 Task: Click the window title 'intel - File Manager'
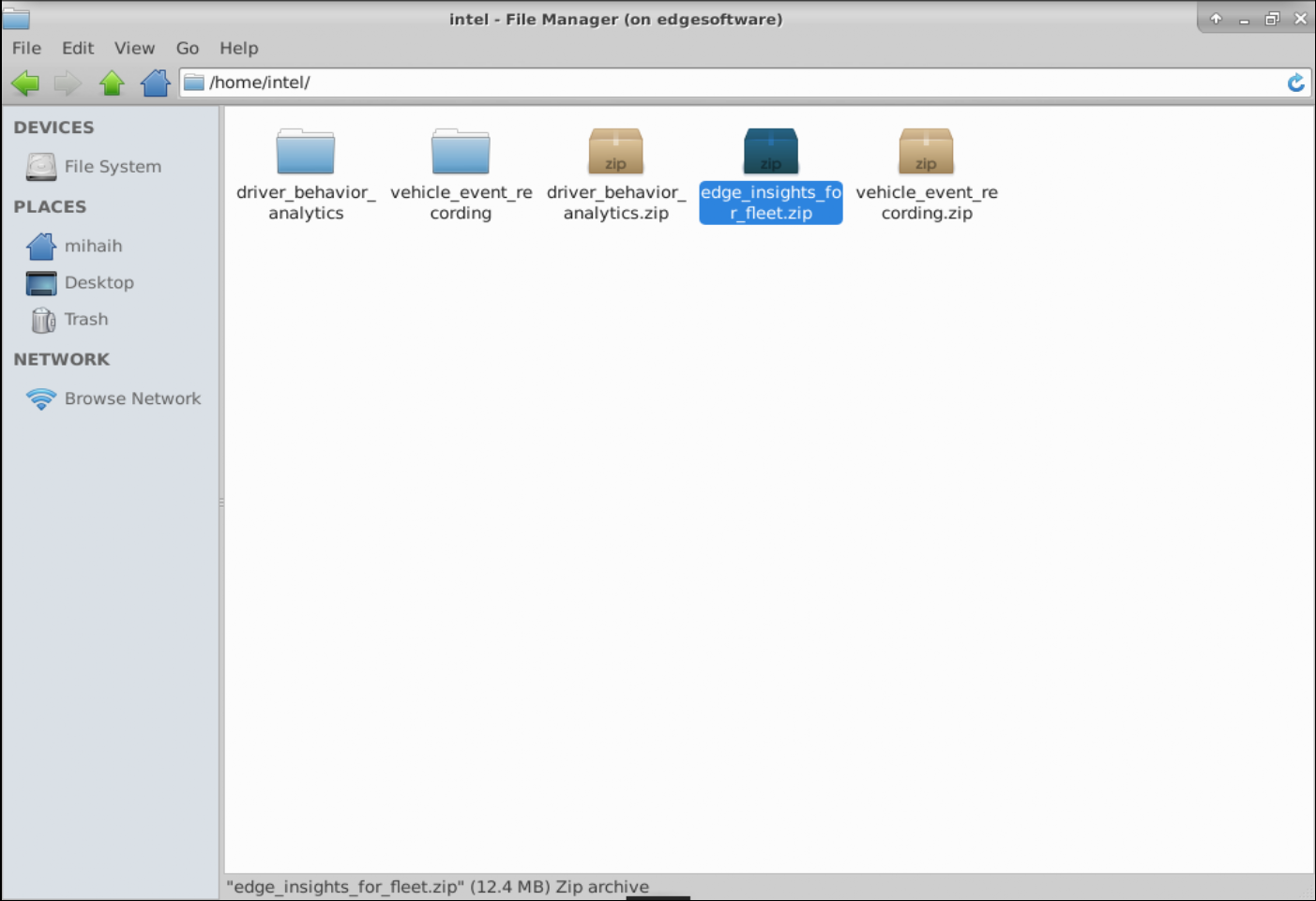615,19
